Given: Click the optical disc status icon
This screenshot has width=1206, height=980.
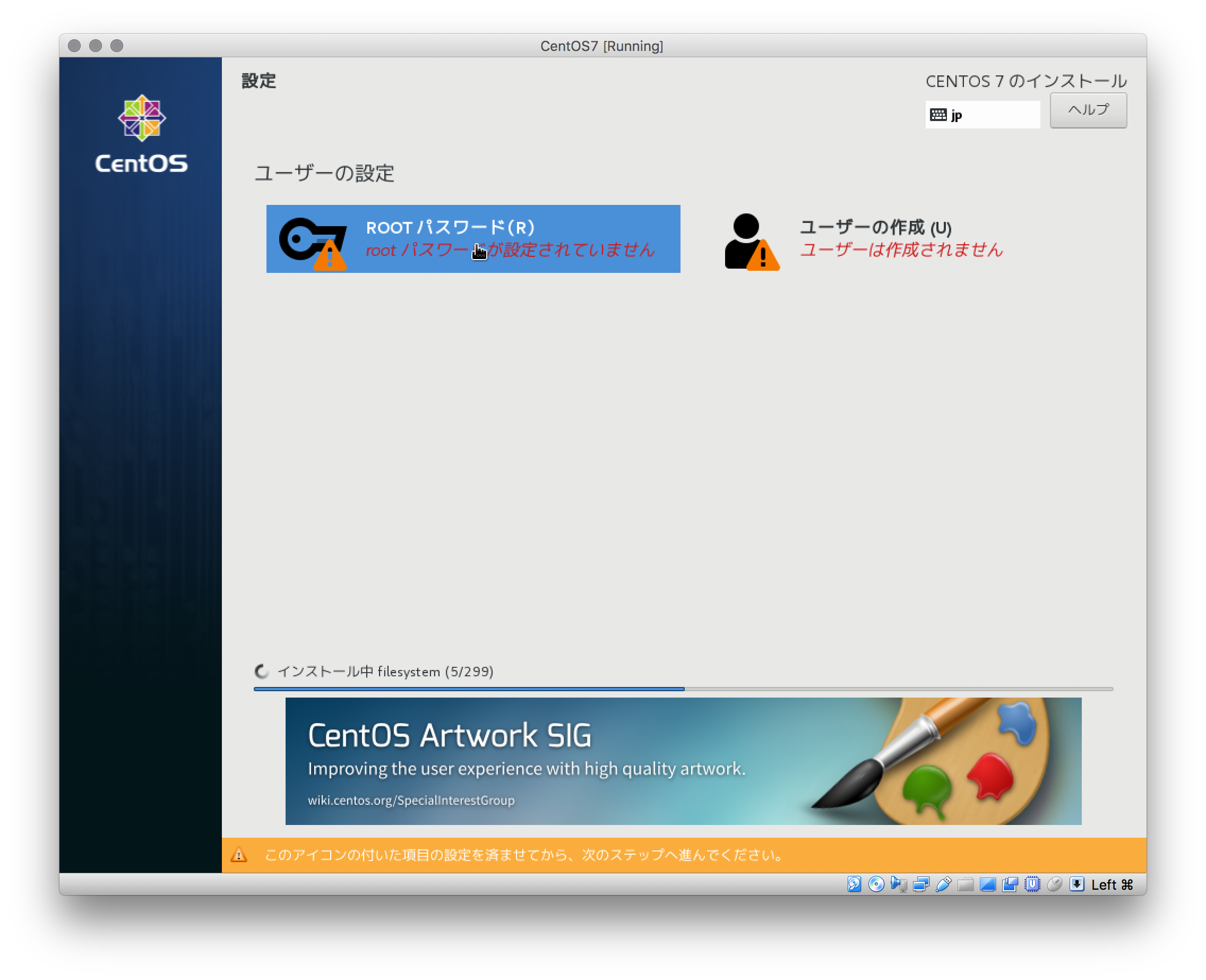Looking at the screenshot, I should pos(875,884).
